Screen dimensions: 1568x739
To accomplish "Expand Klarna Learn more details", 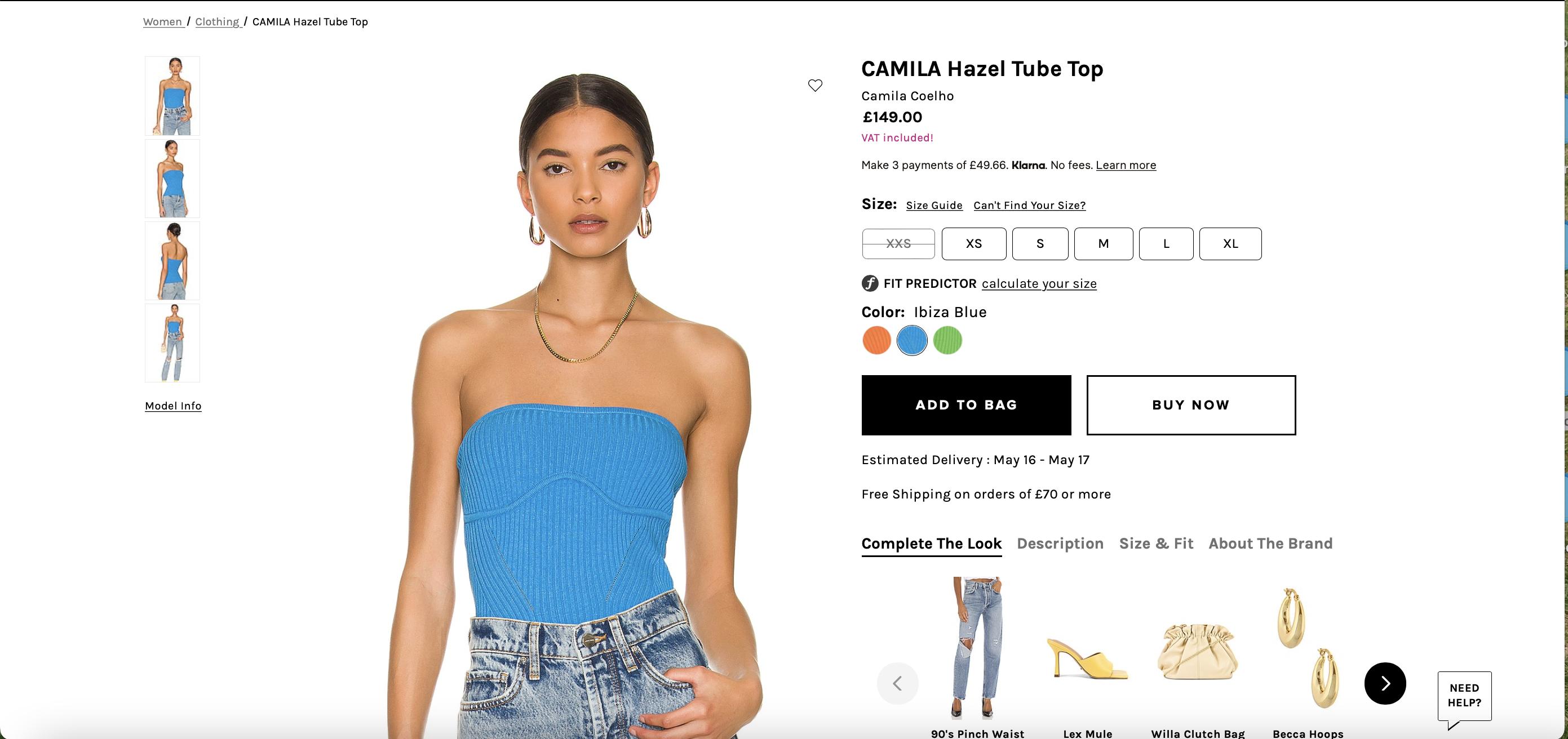I will 1126,166.
